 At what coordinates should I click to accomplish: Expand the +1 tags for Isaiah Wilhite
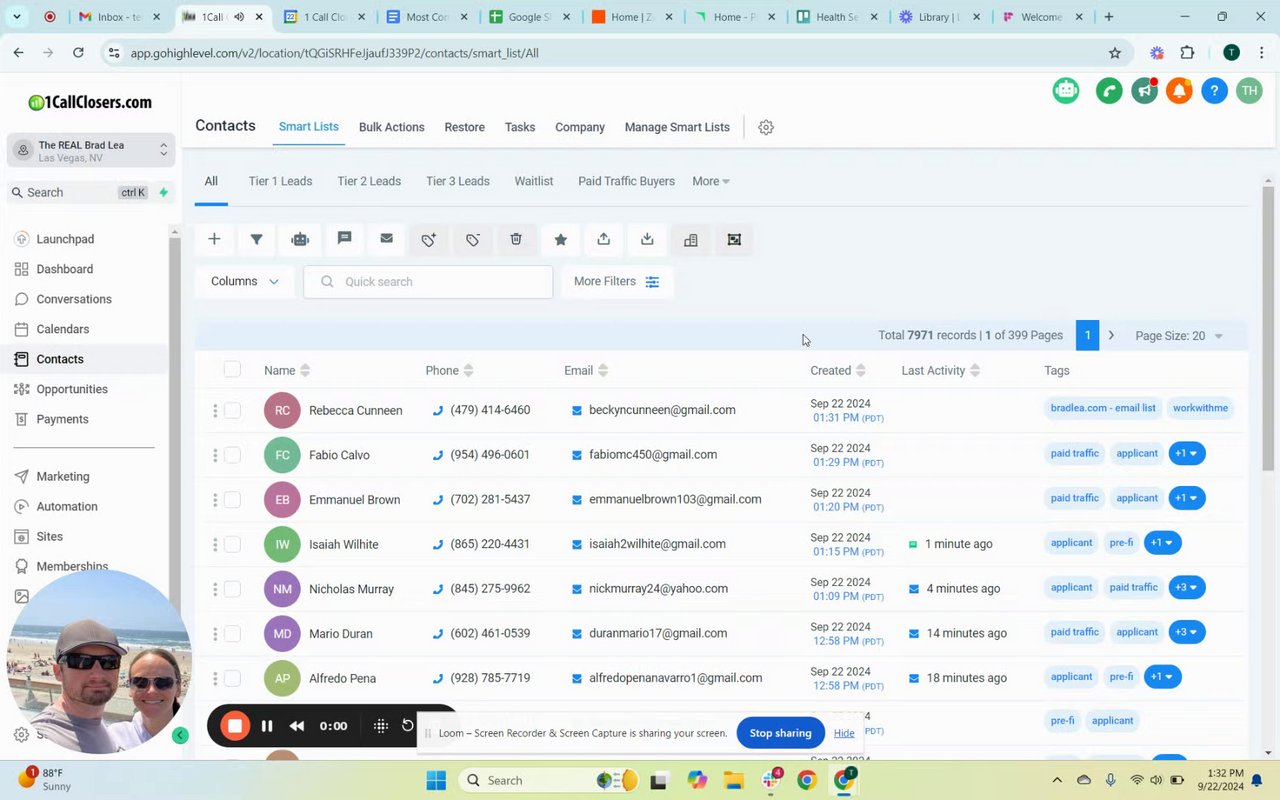[x=1163, y=543]
